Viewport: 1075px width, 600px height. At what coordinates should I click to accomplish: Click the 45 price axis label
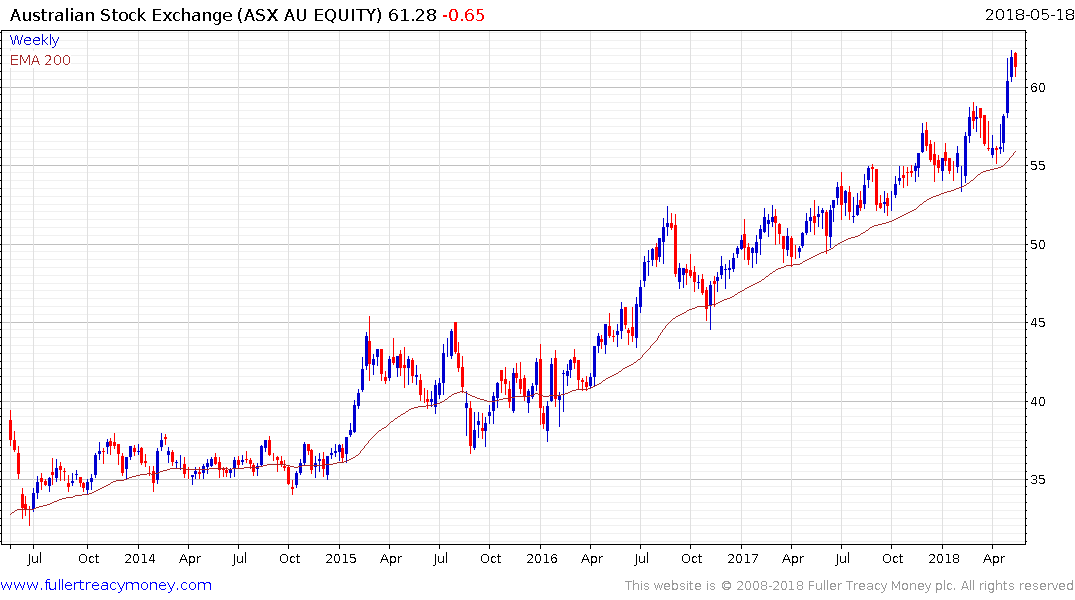pyautogui.click(x=1037, y=322)
